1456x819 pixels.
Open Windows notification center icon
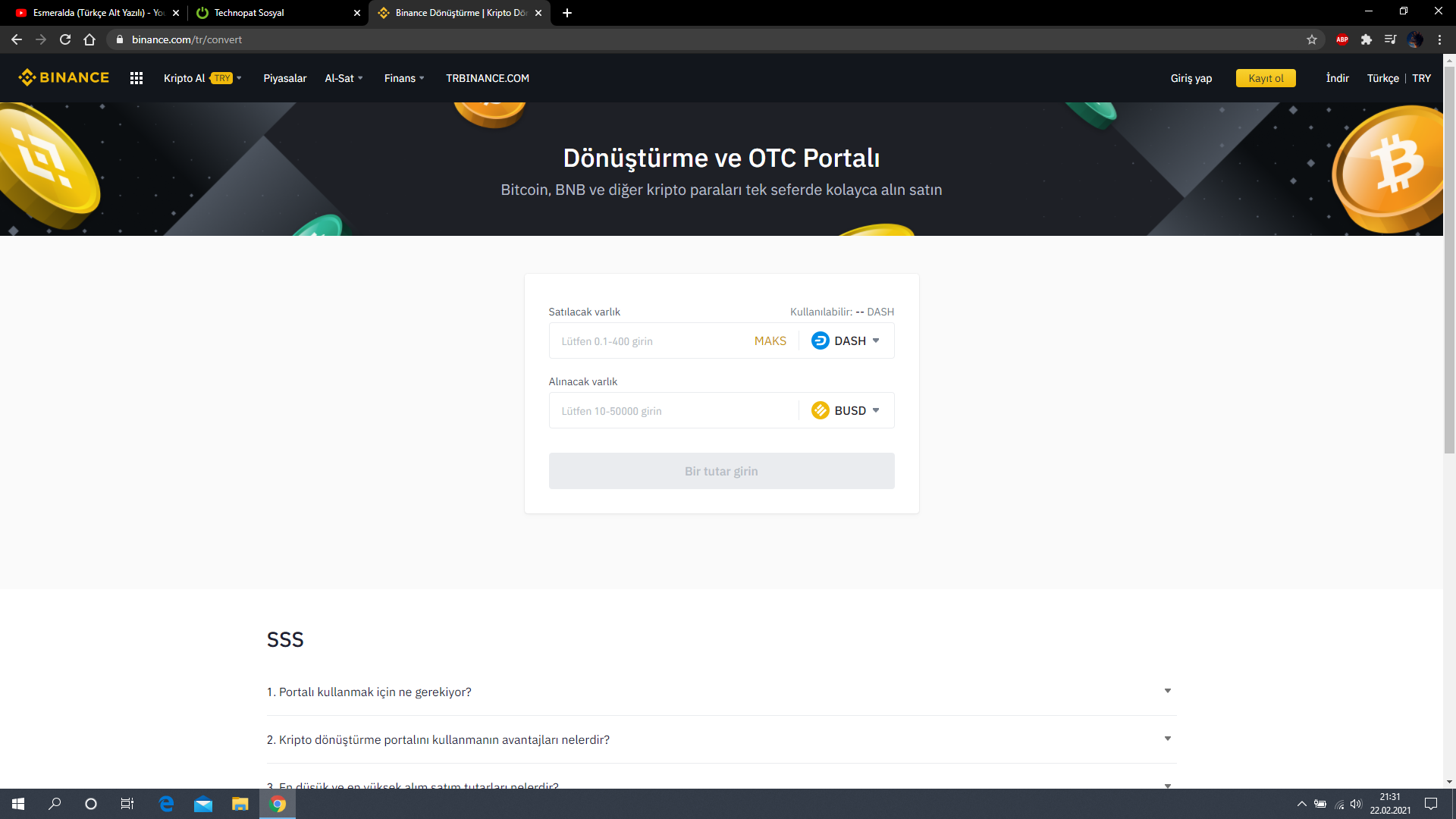1430,804
